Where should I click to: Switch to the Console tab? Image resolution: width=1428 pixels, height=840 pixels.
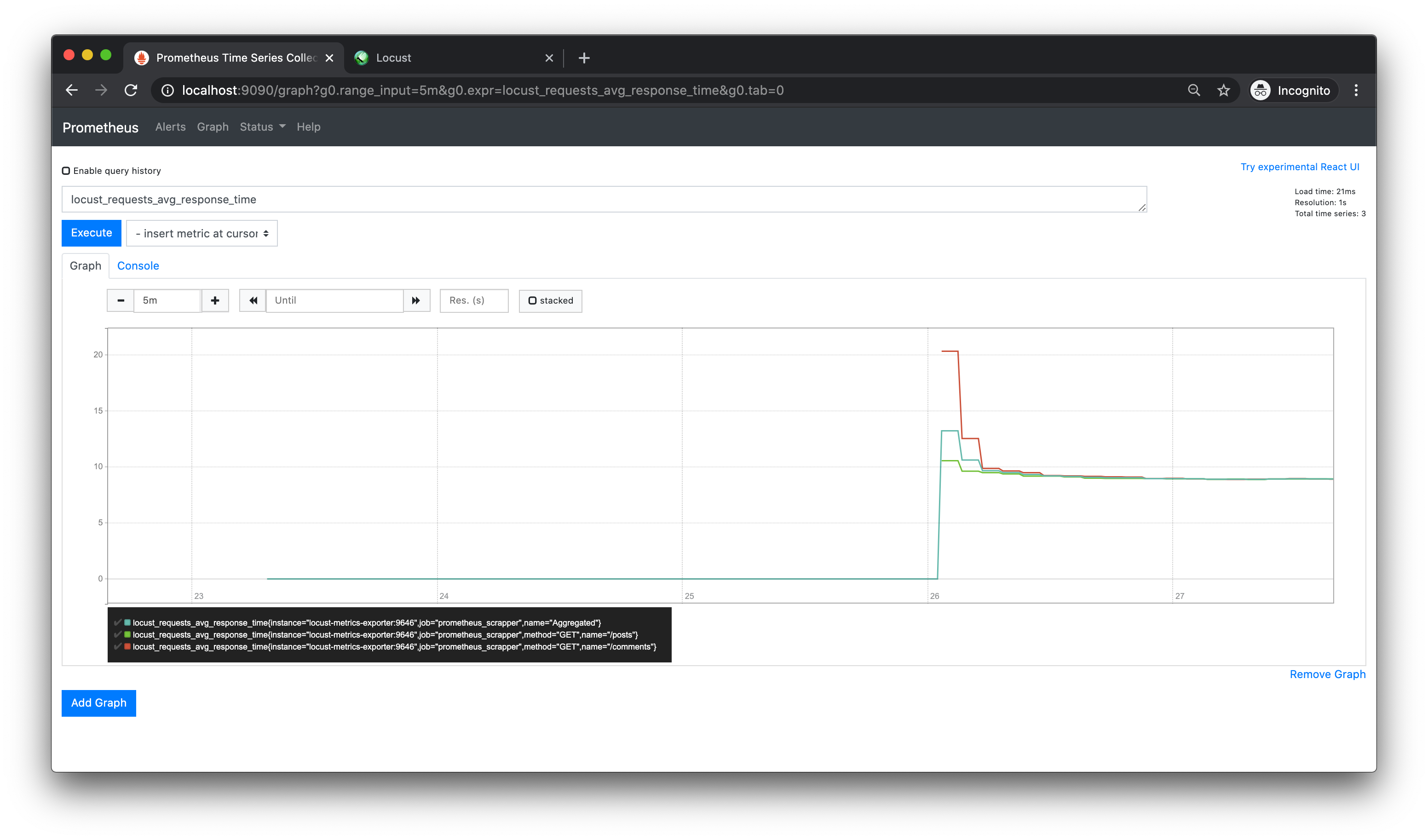pos(138,265)
